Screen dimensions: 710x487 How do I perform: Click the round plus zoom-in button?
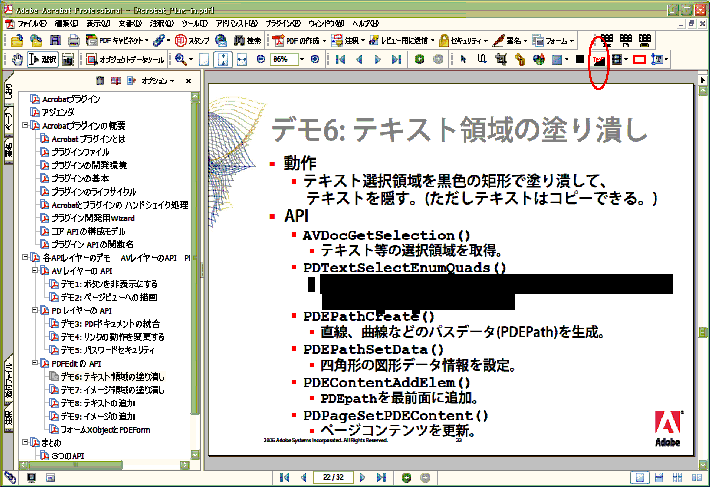pos(315,59)
